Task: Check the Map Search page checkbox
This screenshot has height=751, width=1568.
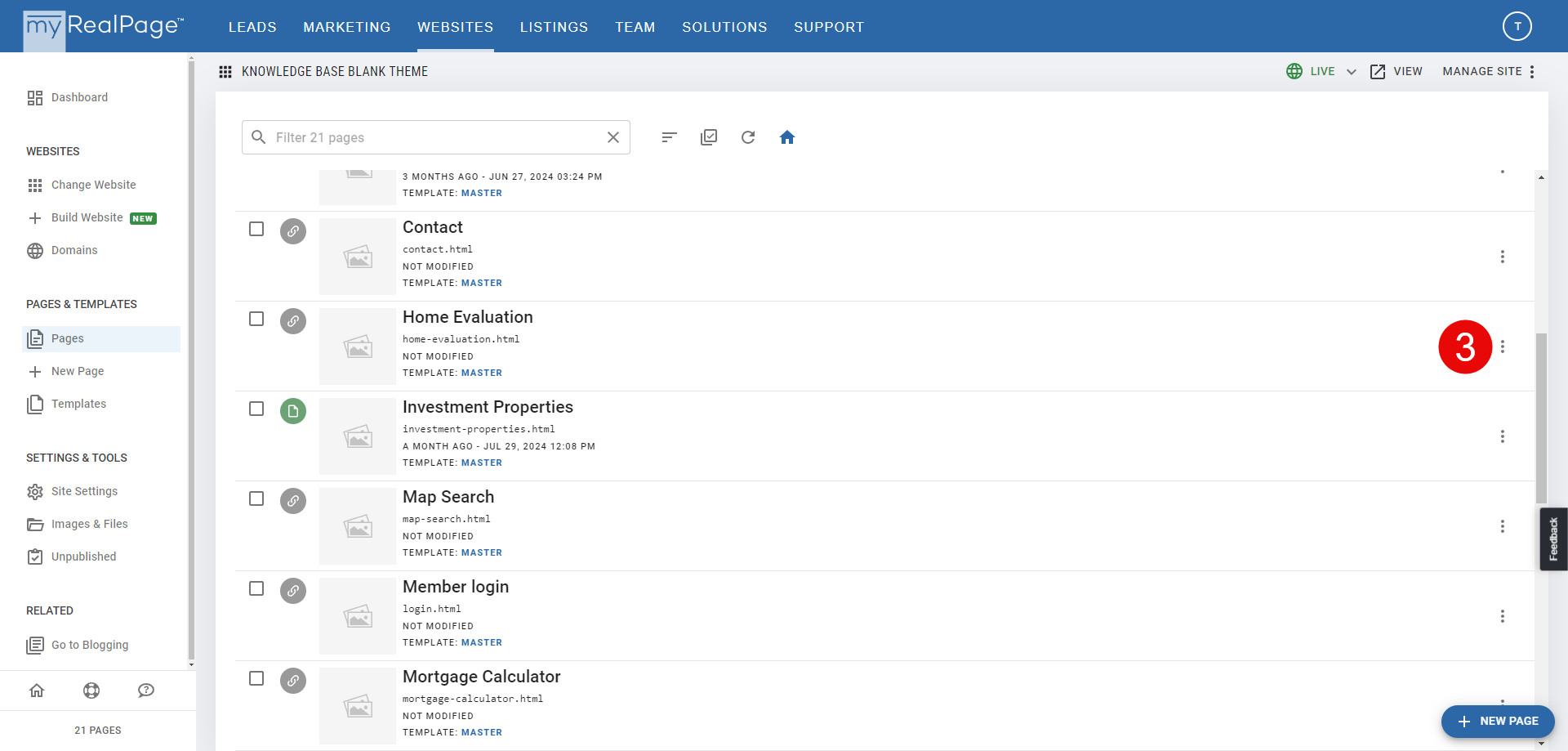Action: click(x=256, y=498)
